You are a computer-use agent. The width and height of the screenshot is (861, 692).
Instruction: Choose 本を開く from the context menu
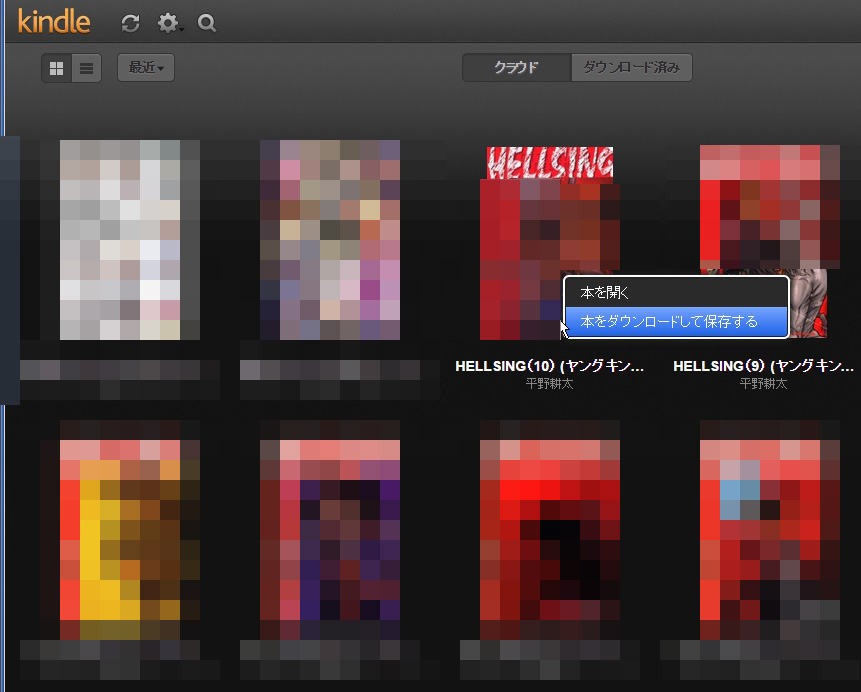point(676,293)
